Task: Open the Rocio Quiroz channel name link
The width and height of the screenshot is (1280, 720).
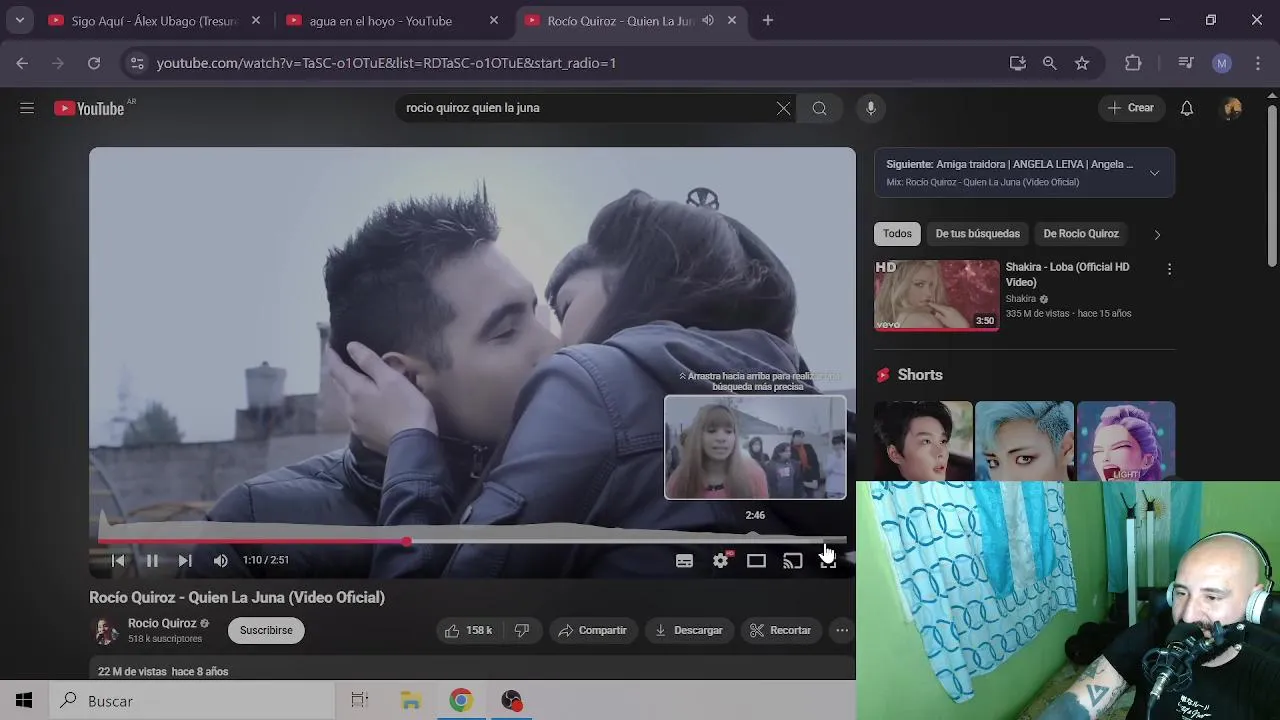Action: tap(162, 623)
